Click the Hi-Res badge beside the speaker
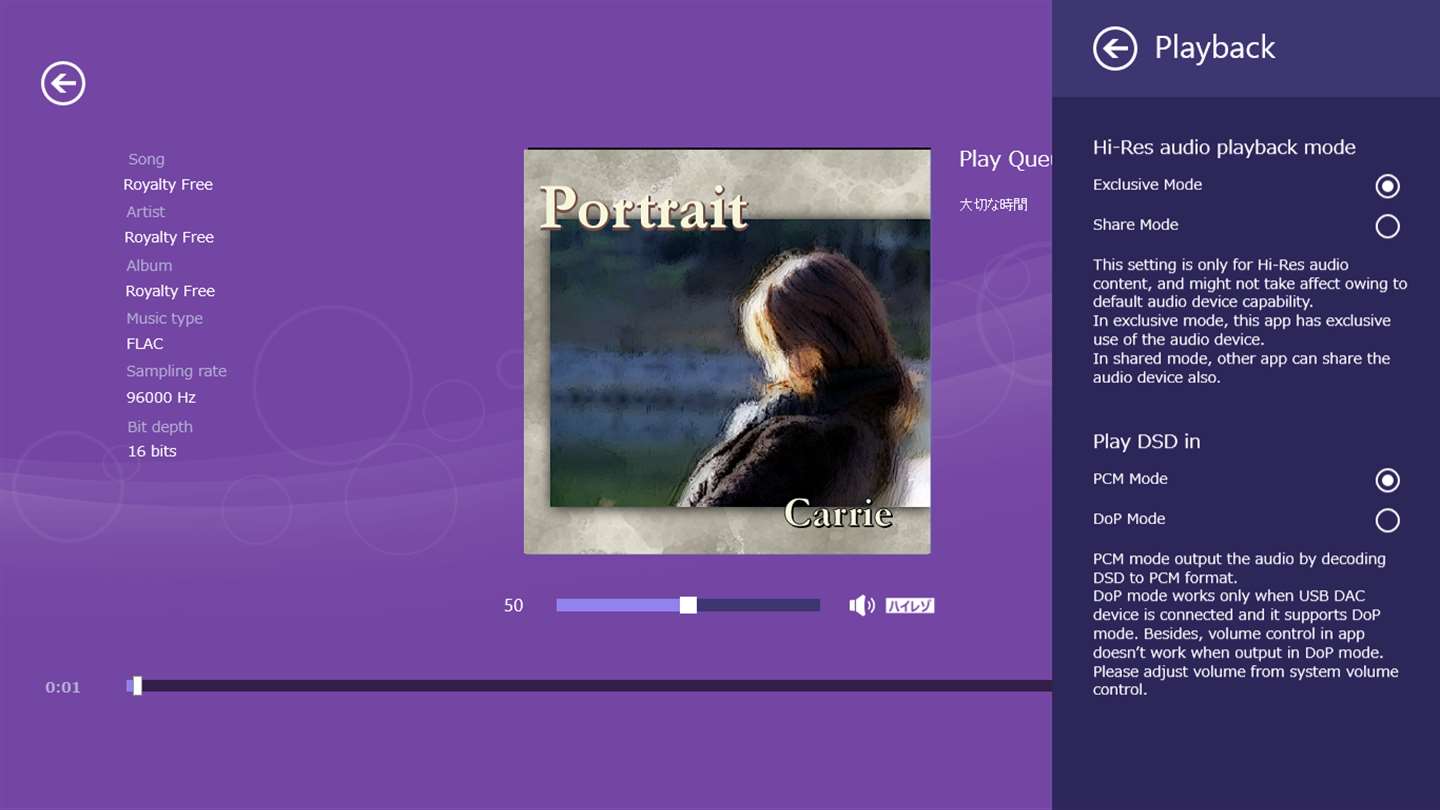Viewport: 1440px width, 810px height. [x=910, y=605]
